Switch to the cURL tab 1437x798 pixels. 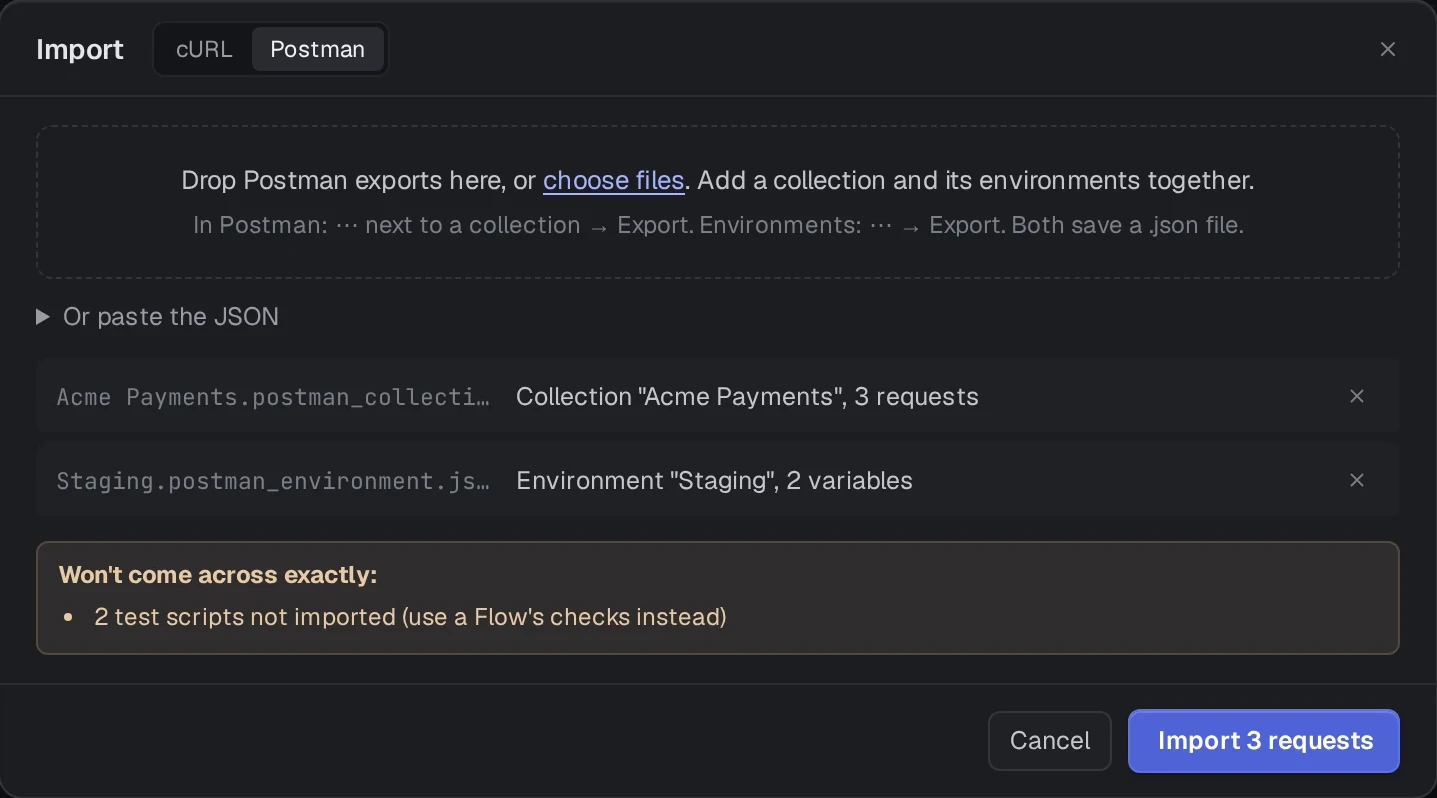click(204, 49)
